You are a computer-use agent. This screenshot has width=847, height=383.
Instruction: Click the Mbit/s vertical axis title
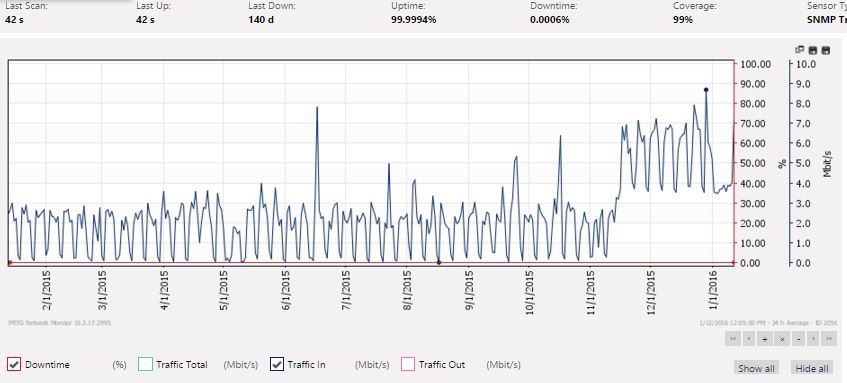(x=827, y=163)
